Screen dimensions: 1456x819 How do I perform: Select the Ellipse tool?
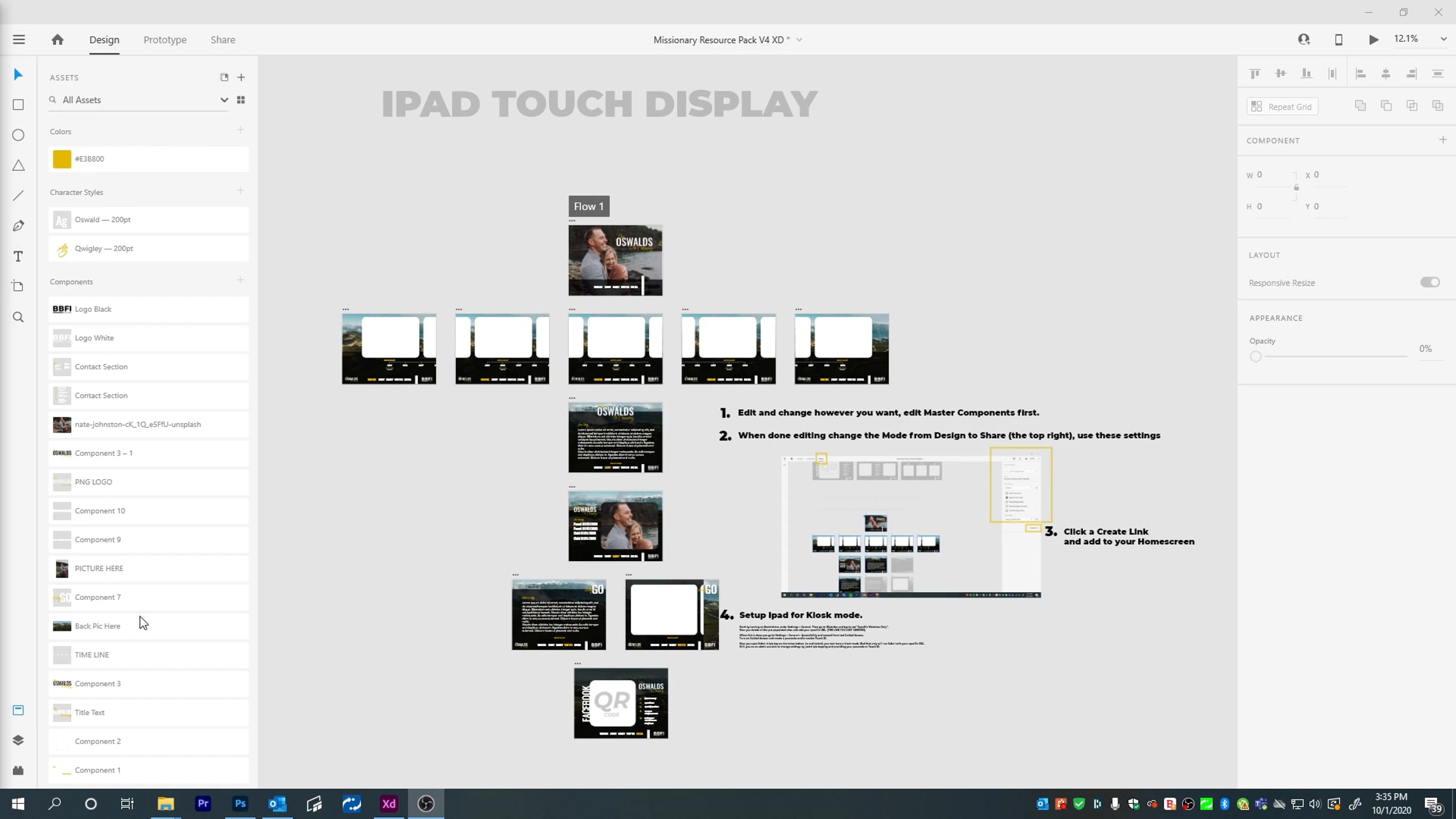(x=18, y=135)
